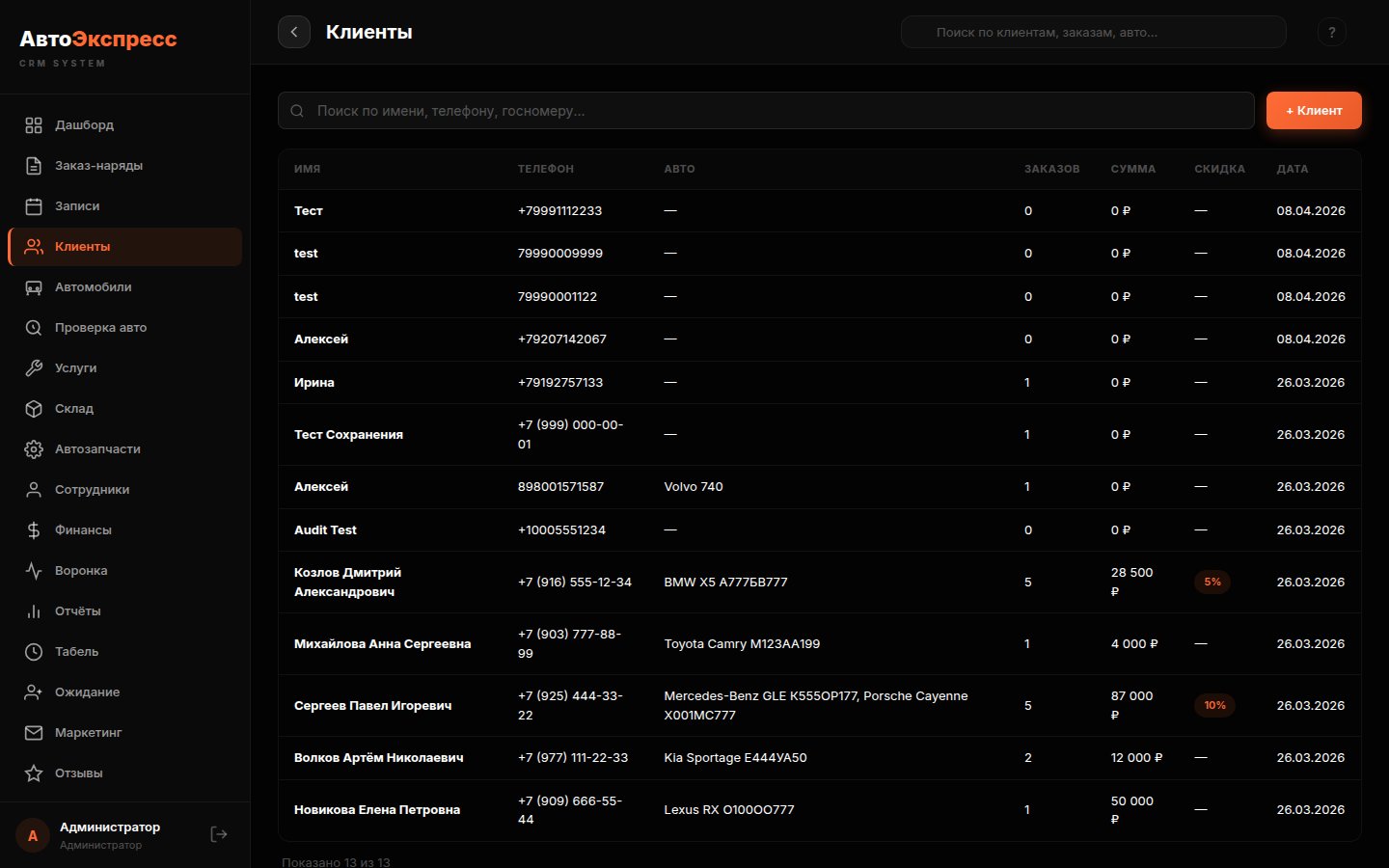This screenshot has height=868, width=1389.
Task: Open the Воронка funnel icon
Action: pyautogui.click(x=33, y=570)
